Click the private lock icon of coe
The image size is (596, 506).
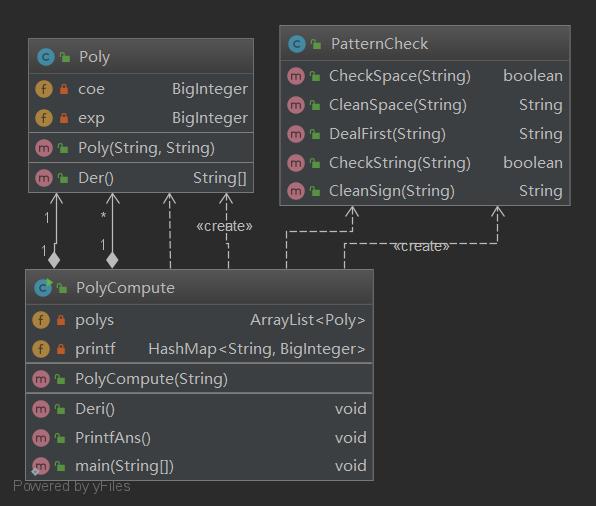point(64,89)
